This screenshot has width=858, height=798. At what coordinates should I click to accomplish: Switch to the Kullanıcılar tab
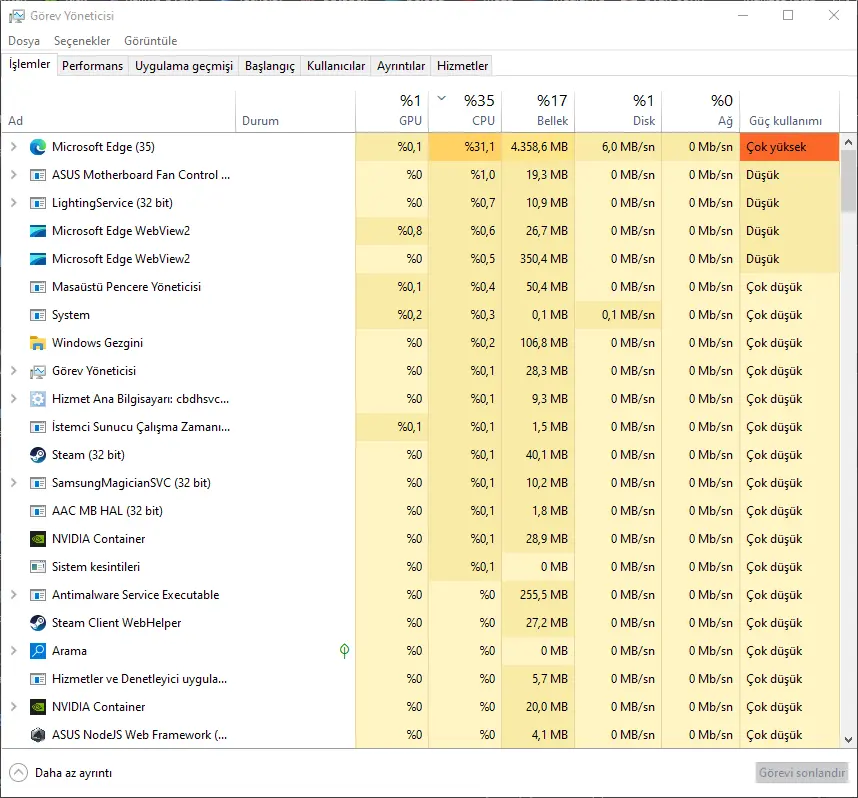click(335, 66)
